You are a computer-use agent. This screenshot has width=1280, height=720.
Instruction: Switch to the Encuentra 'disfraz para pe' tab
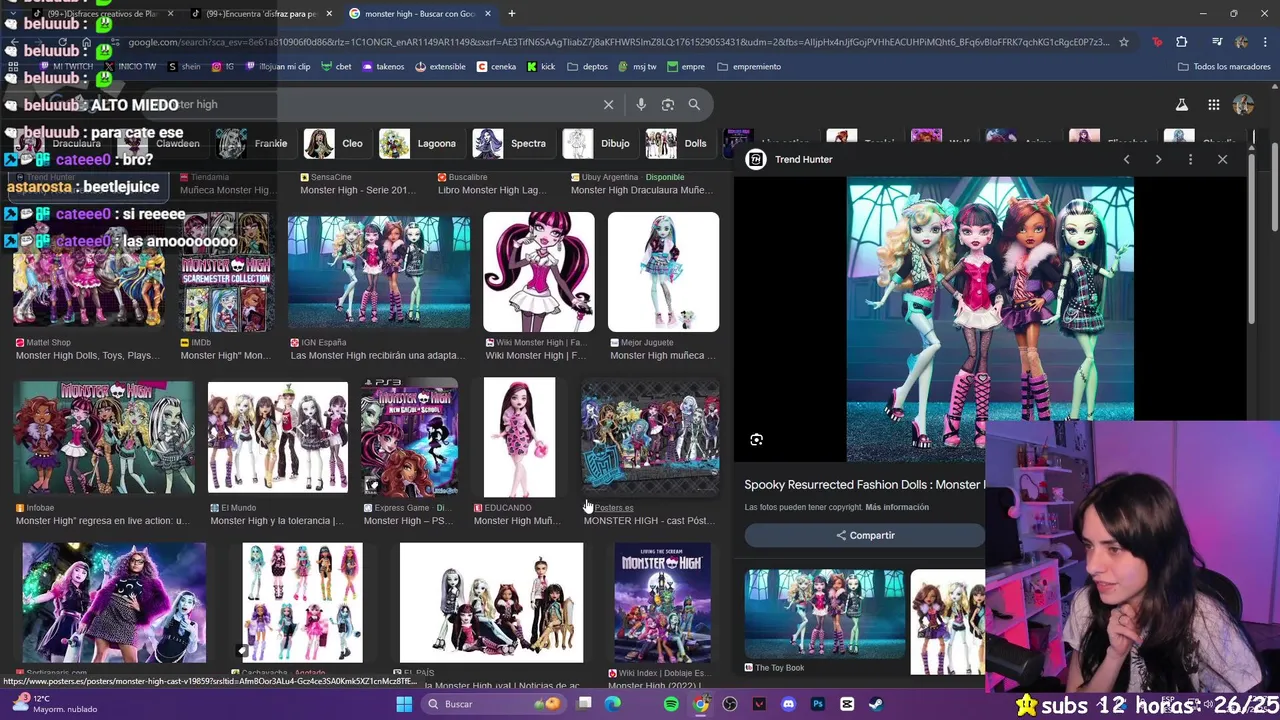tap(260, 14)
